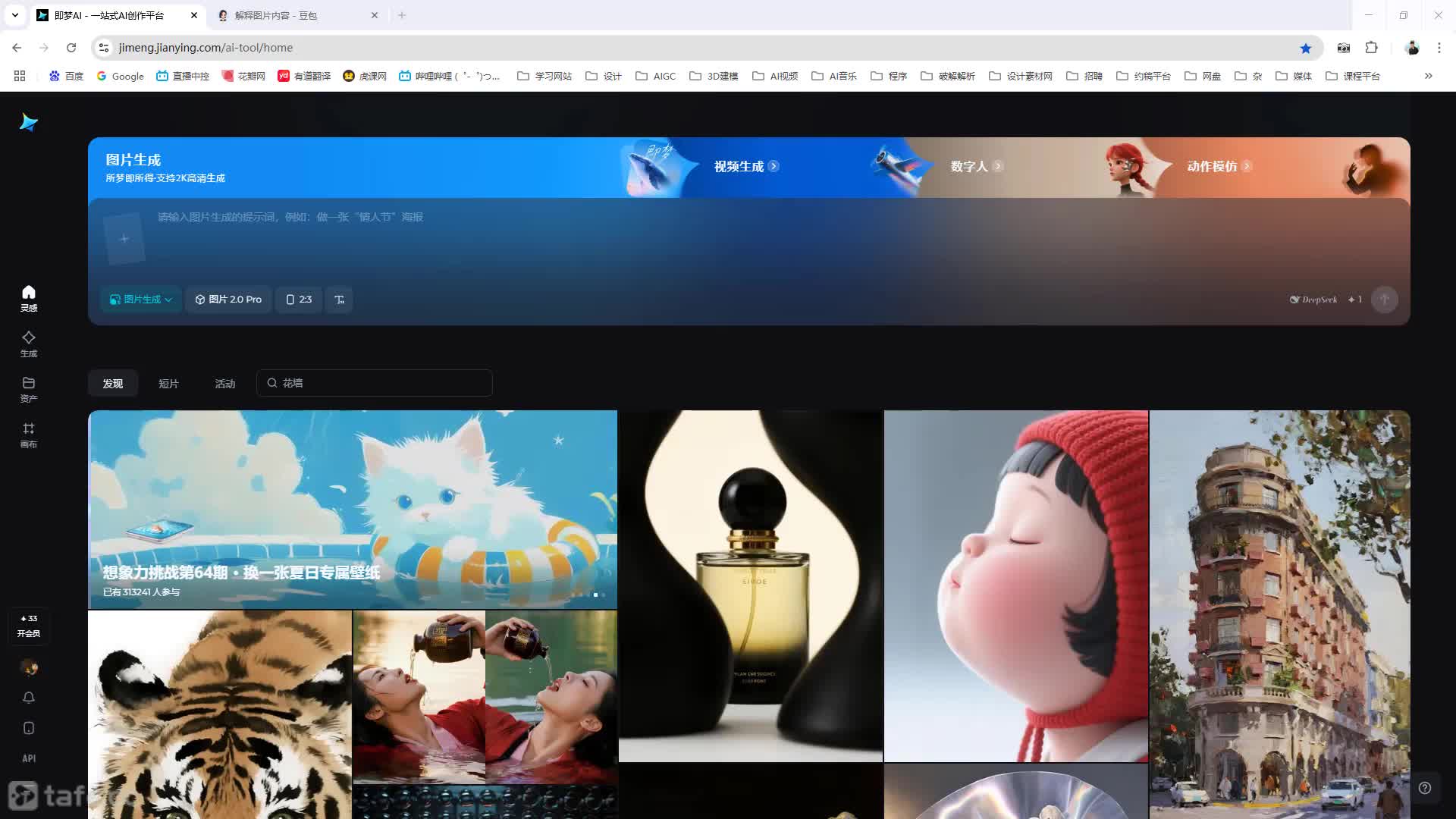Open the Chrome three-dot menu
1456x819 pixels.
(x=1439, y=48)
